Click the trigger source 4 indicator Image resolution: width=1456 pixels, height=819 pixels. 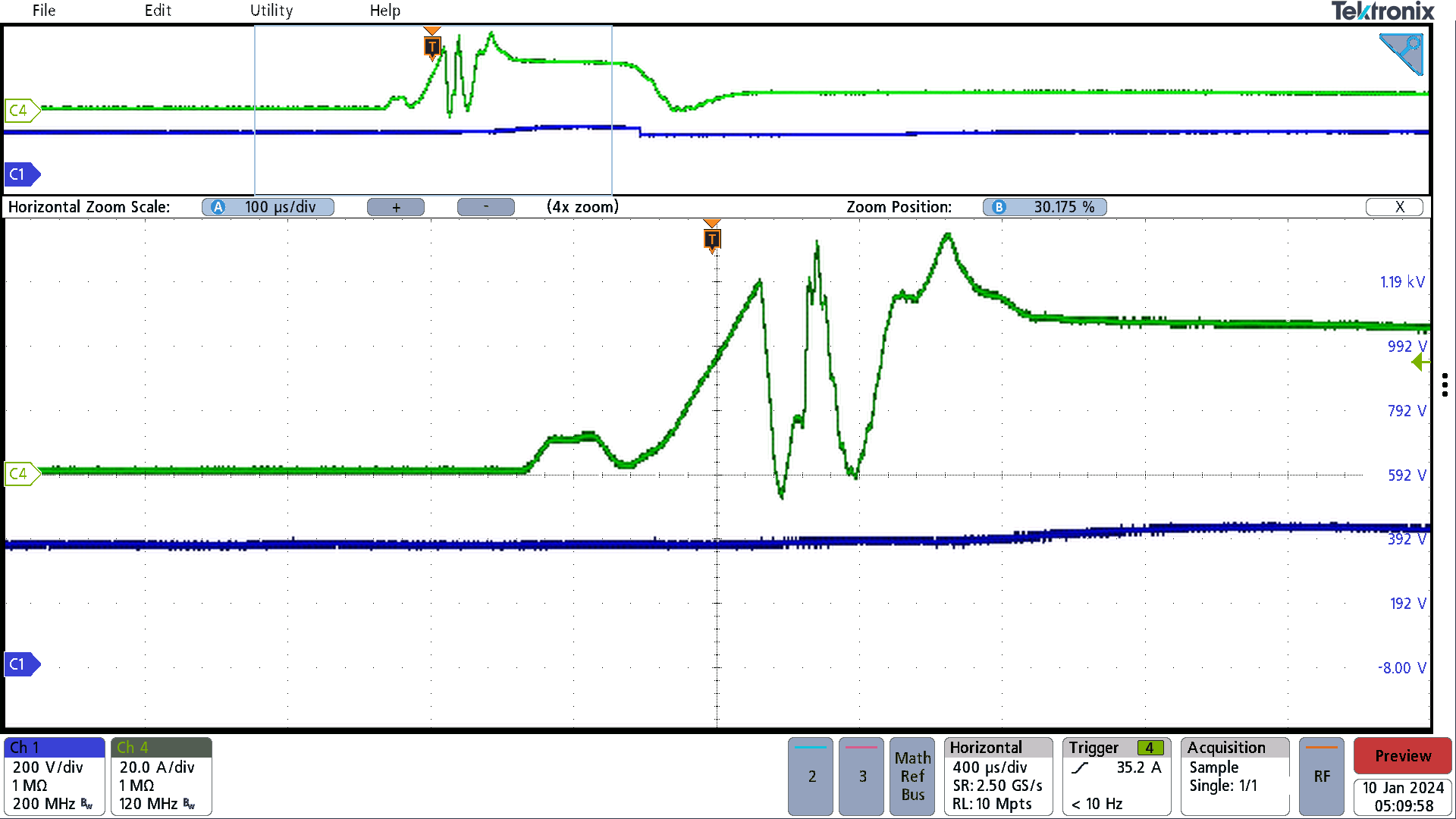(1150, 748)
